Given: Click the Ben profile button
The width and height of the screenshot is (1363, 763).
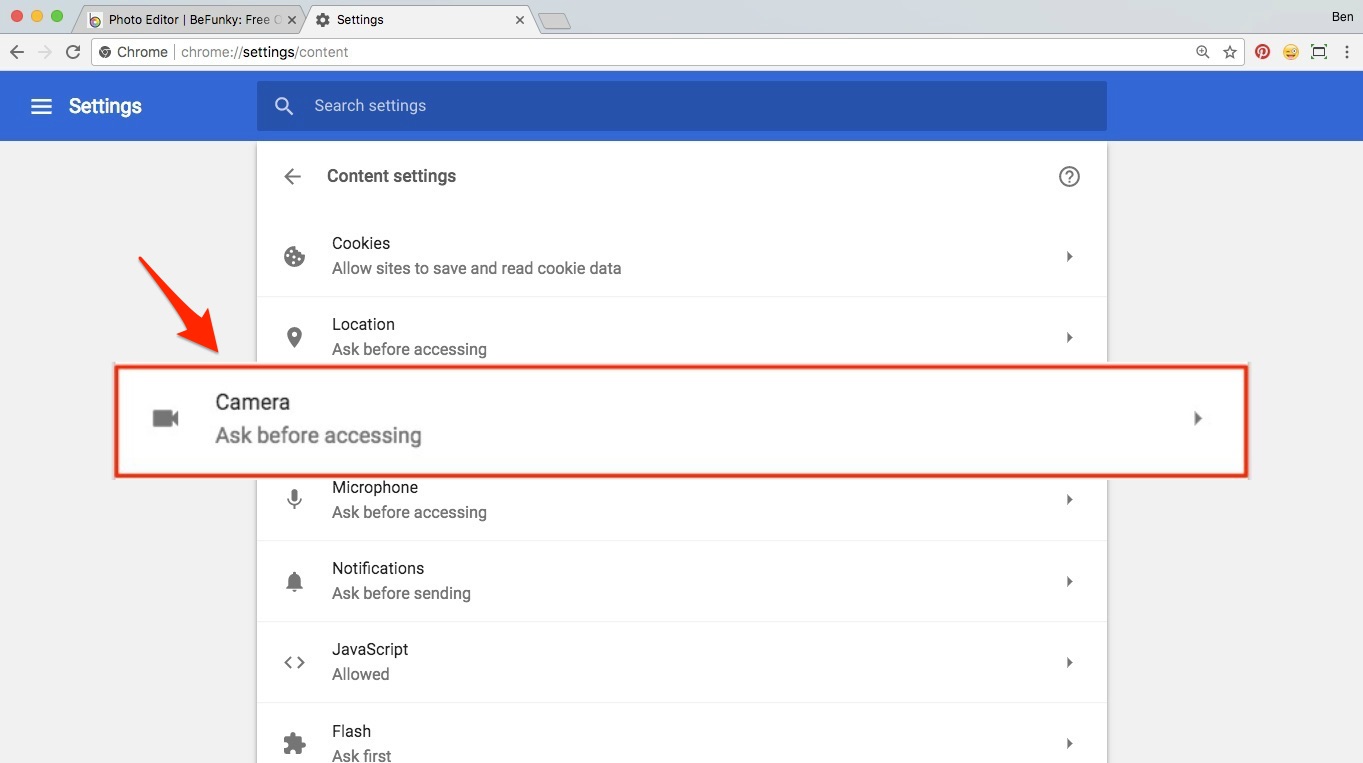Looking at the screenshot, I should (x=1342, y=17).
